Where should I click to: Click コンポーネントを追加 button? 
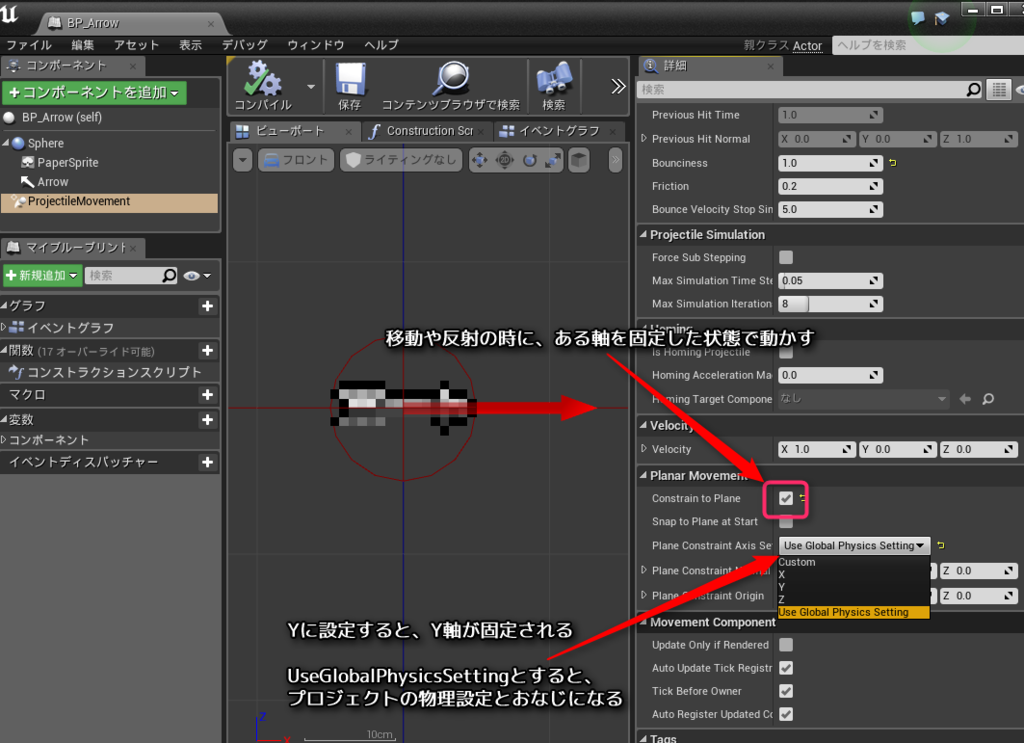click(95, 93)
